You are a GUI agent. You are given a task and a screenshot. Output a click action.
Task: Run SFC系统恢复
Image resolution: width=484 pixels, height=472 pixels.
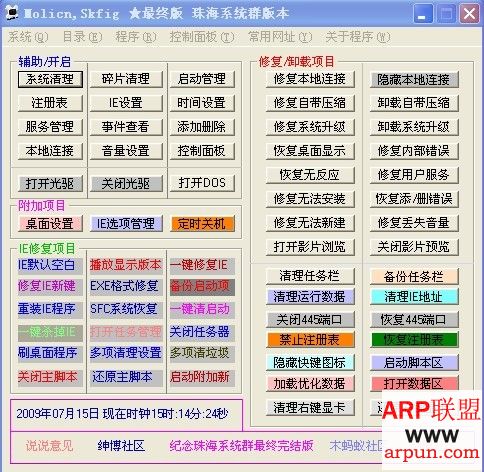[x=126, y=309]
